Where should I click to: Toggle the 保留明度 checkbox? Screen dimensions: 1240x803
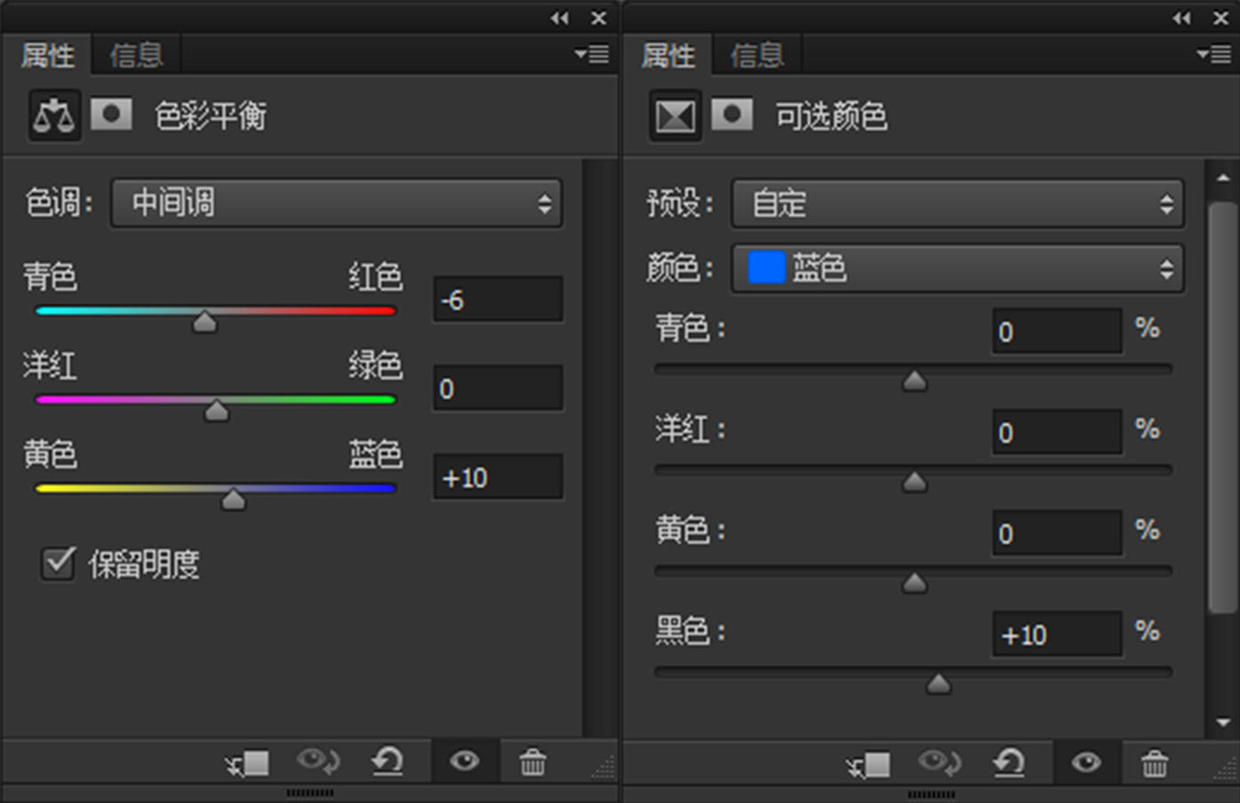coord(58,564)
